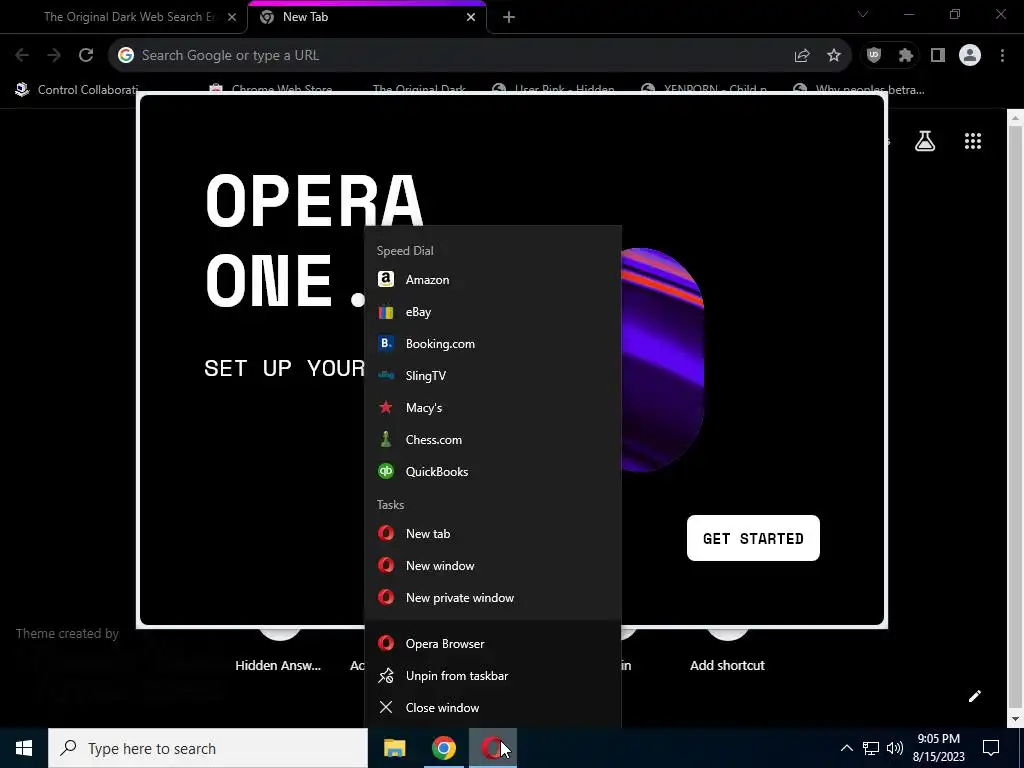Close The Original Dark Web Search tab

coord(232,17)
